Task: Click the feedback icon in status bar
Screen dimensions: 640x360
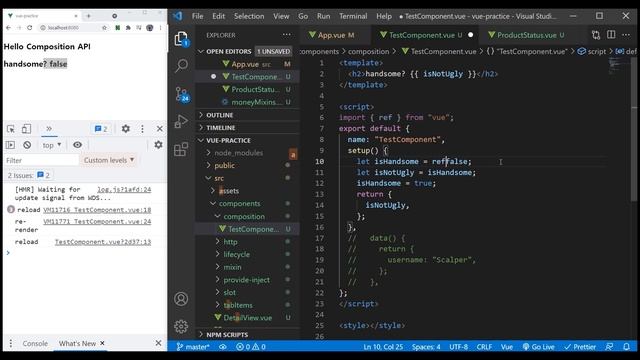Action: (609, 347)
